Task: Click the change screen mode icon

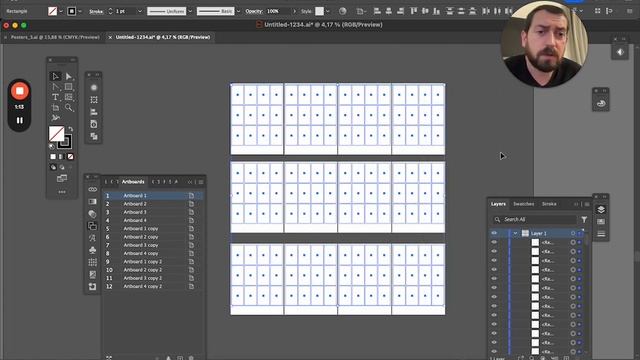Action: click(x=62, y=178)
